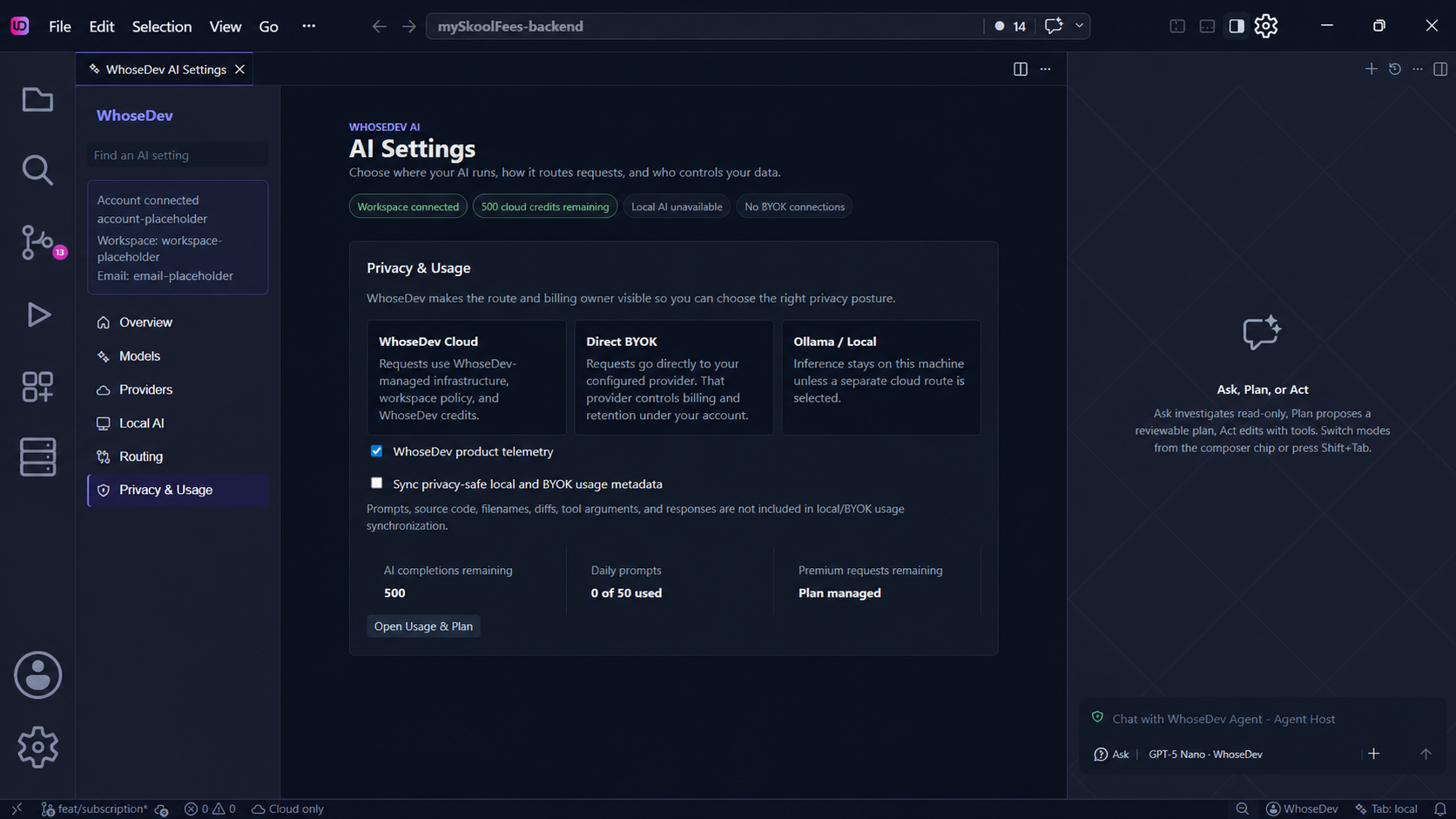
Task: Toggle chat panel layout icon at right
Action: (x=1440, y=69)
